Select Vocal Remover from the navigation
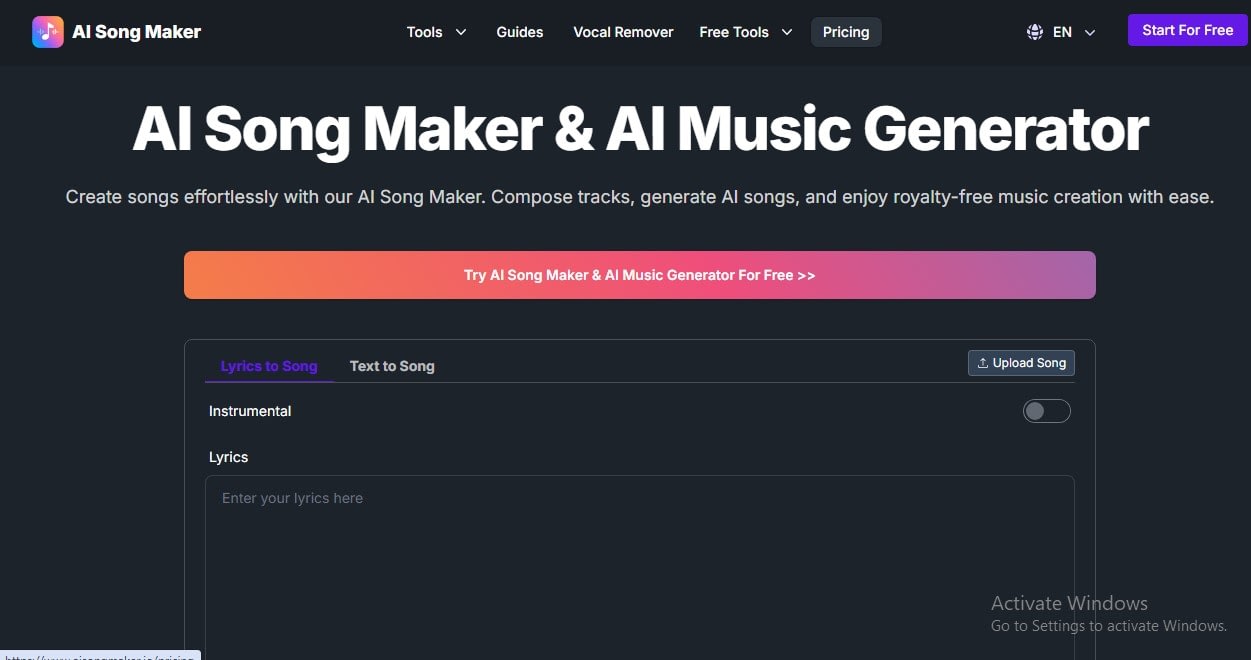1251x660 pixels. (622, 31)
